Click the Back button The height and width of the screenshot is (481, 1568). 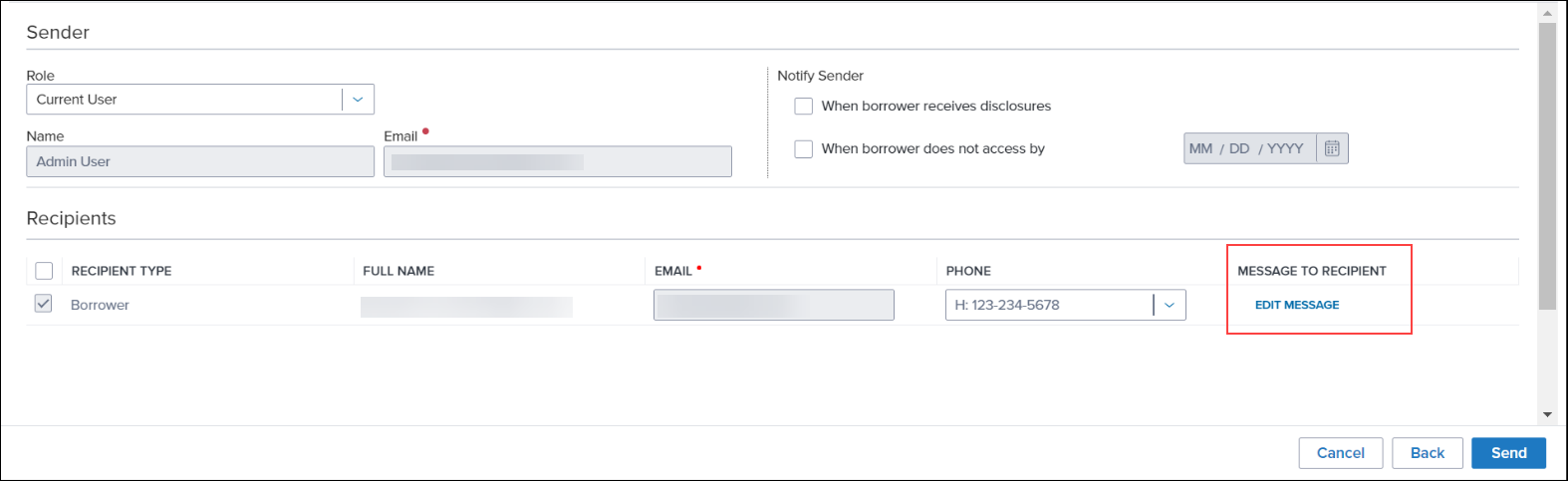1428,453
